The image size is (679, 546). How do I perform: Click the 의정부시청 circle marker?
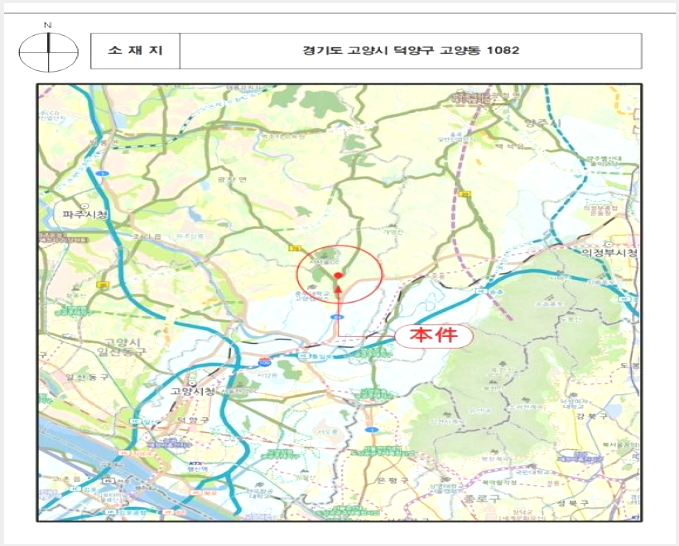(610, 244)
